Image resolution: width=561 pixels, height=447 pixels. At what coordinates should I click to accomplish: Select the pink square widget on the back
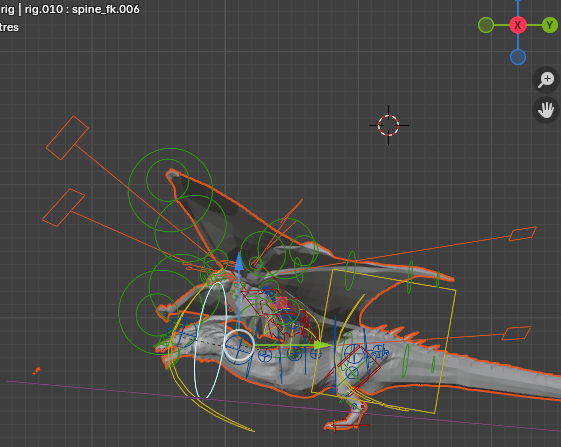click(x=281, y=303)
